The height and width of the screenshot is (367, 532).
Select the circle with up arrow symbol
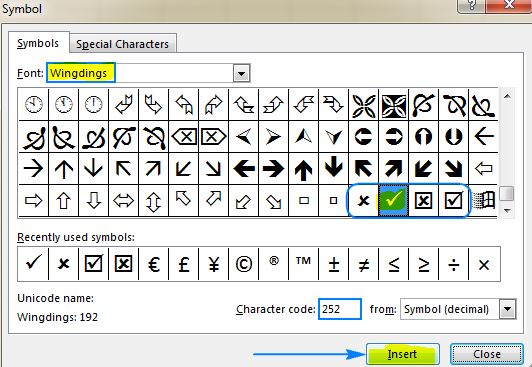click(423, 137)
